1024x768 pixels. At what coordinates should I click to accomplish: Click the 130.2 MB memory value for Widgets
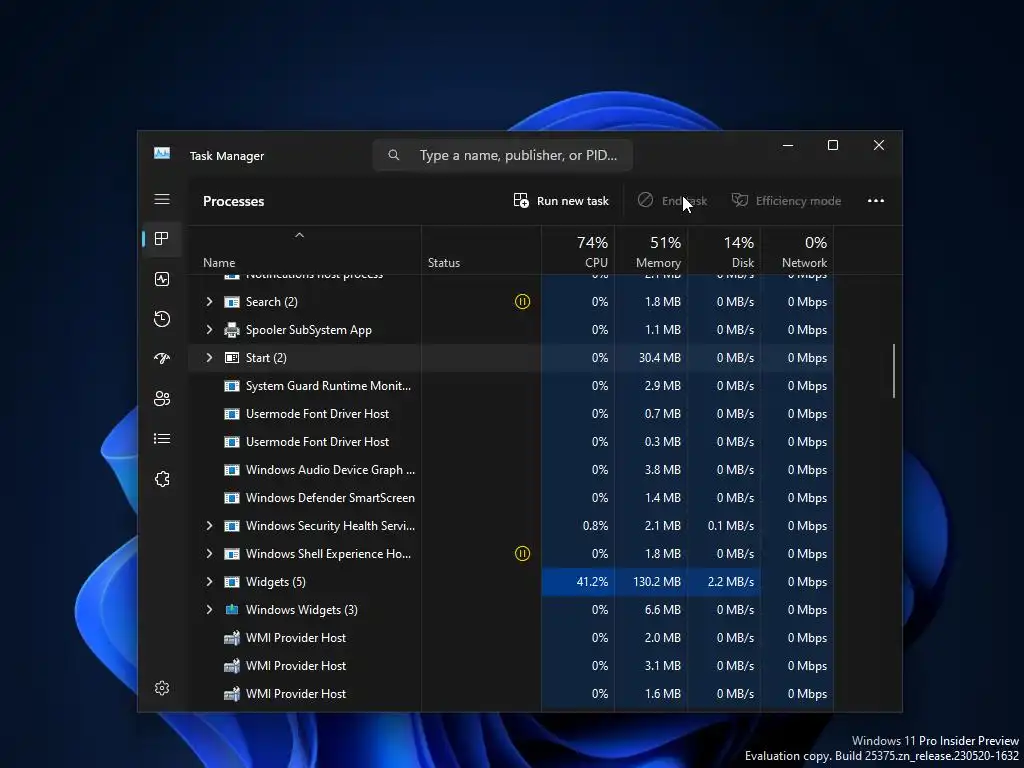(x=656, y=582)
